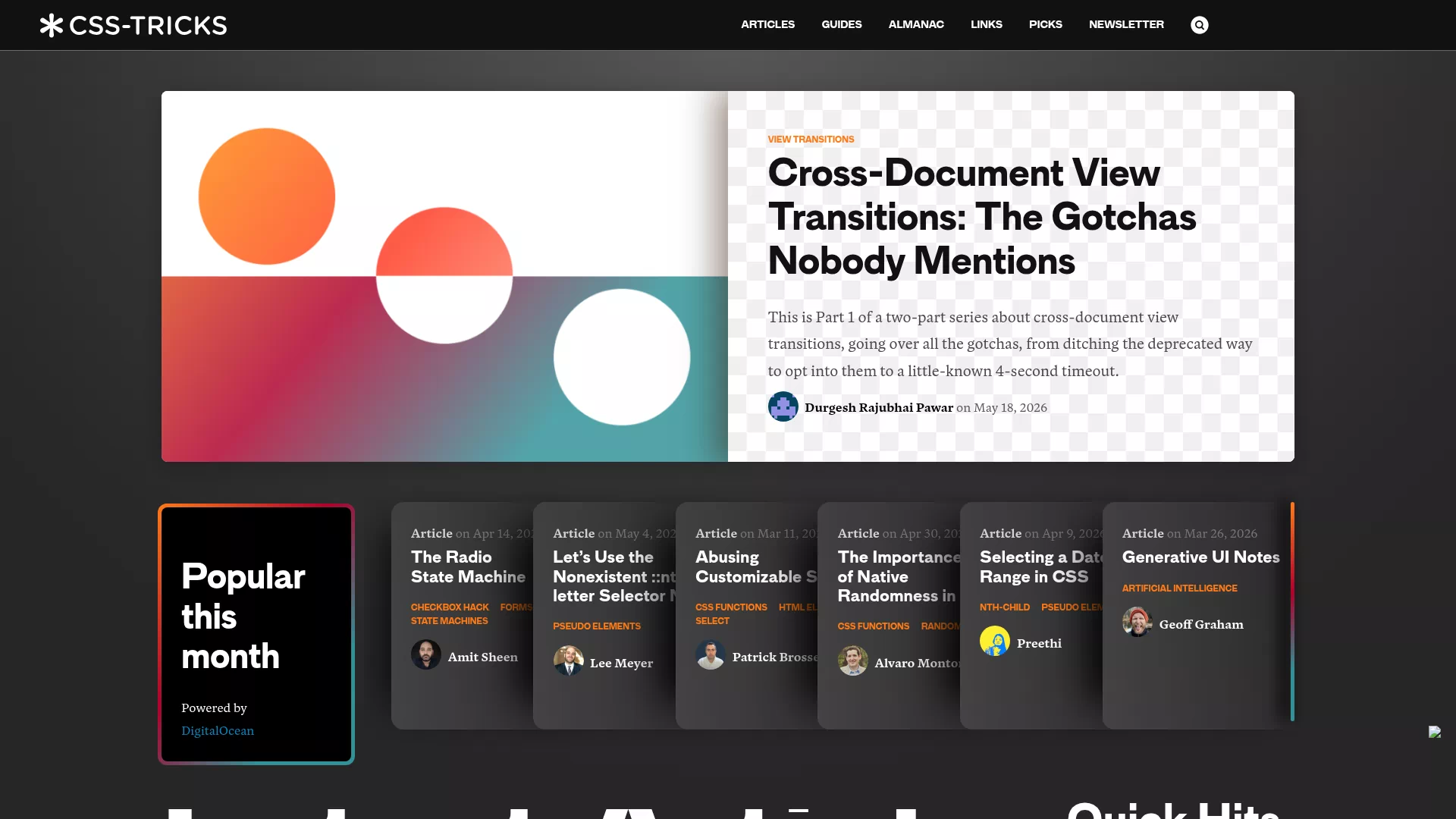Click Durgesh Rajubhai Pawar's avatar icon
The height and width of the screenshot is (819, 1456).
[783, 406]
